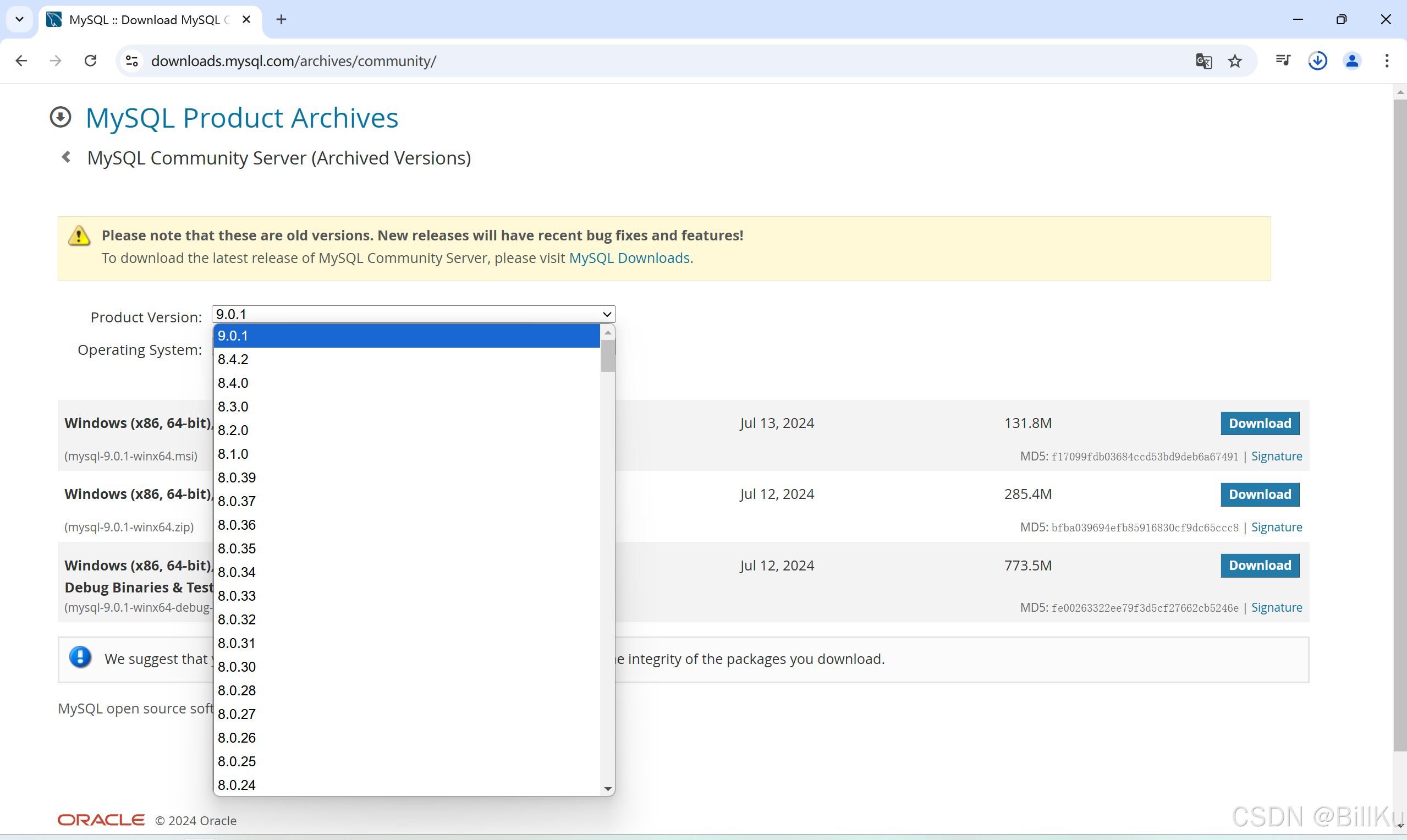Click the page scrollbar up arrow
The height and width of the screenshot is (840, 1407).
coord(1400,92)
